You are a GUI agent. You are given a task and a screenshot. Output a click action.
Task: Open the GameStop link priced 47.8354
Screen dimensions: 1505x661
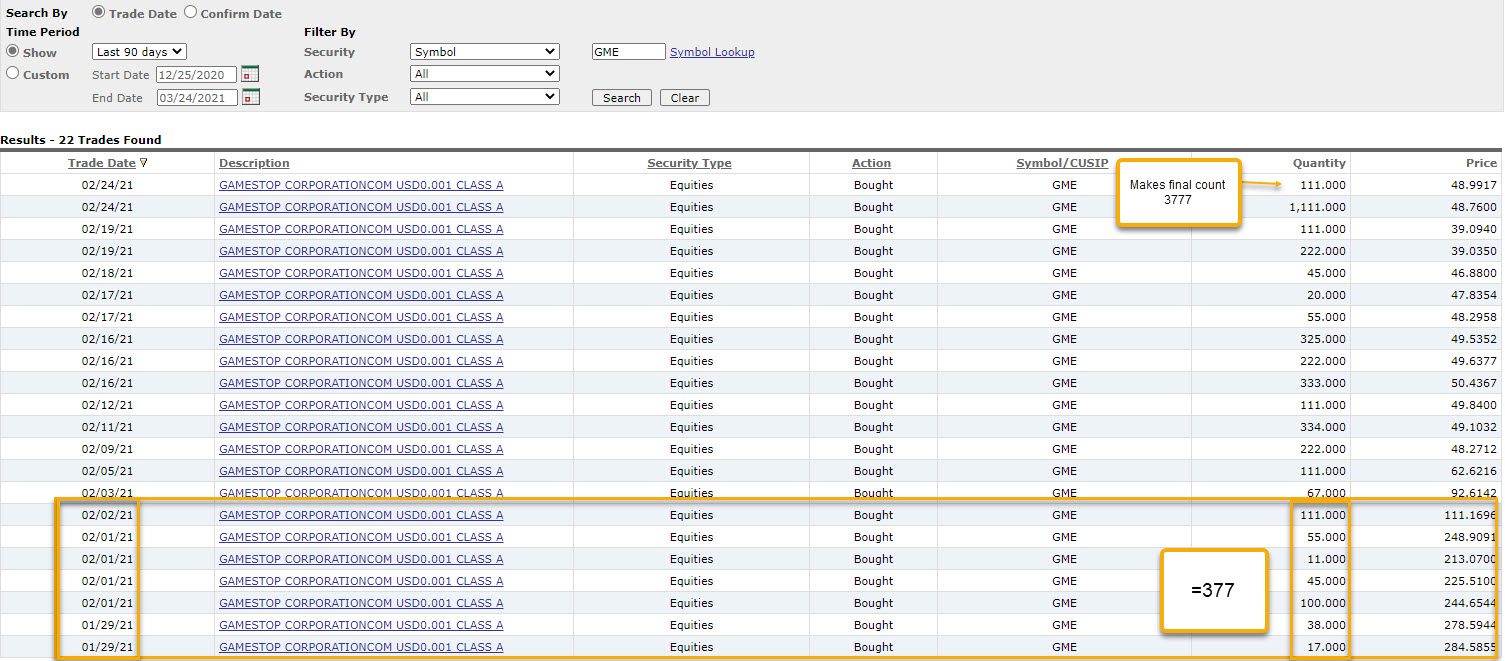pos(361,295)
